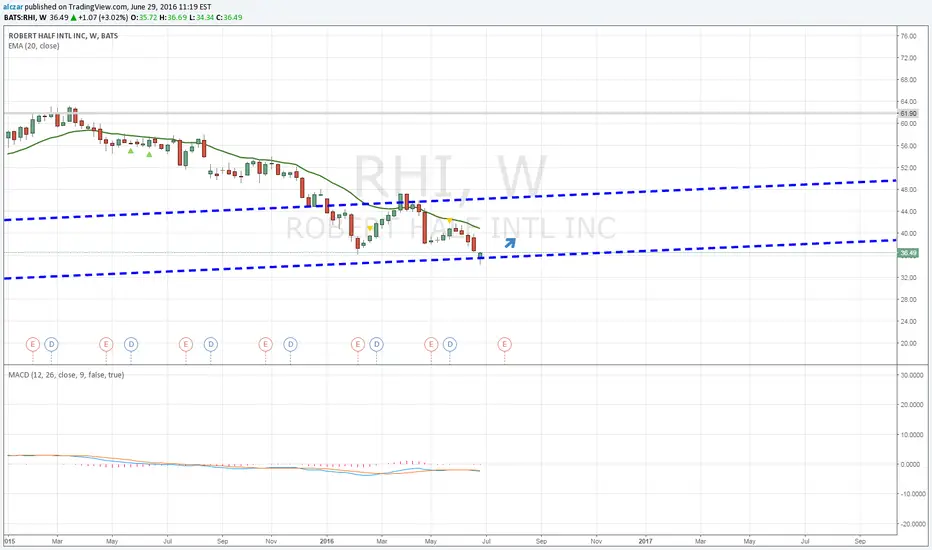
Task: Click the blue up-right arrow drawing on the chart
Action: [x=510, y=243]
